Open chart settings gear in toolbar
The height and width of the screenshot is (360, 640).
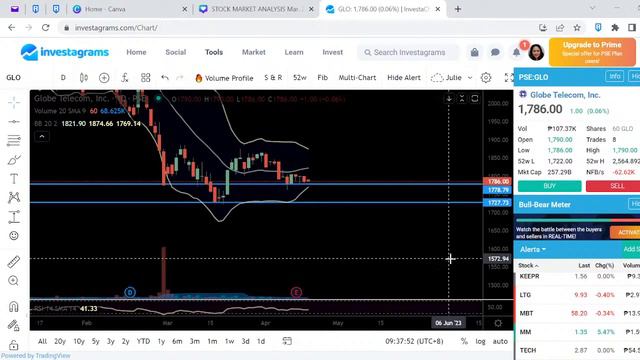(486, 78)
